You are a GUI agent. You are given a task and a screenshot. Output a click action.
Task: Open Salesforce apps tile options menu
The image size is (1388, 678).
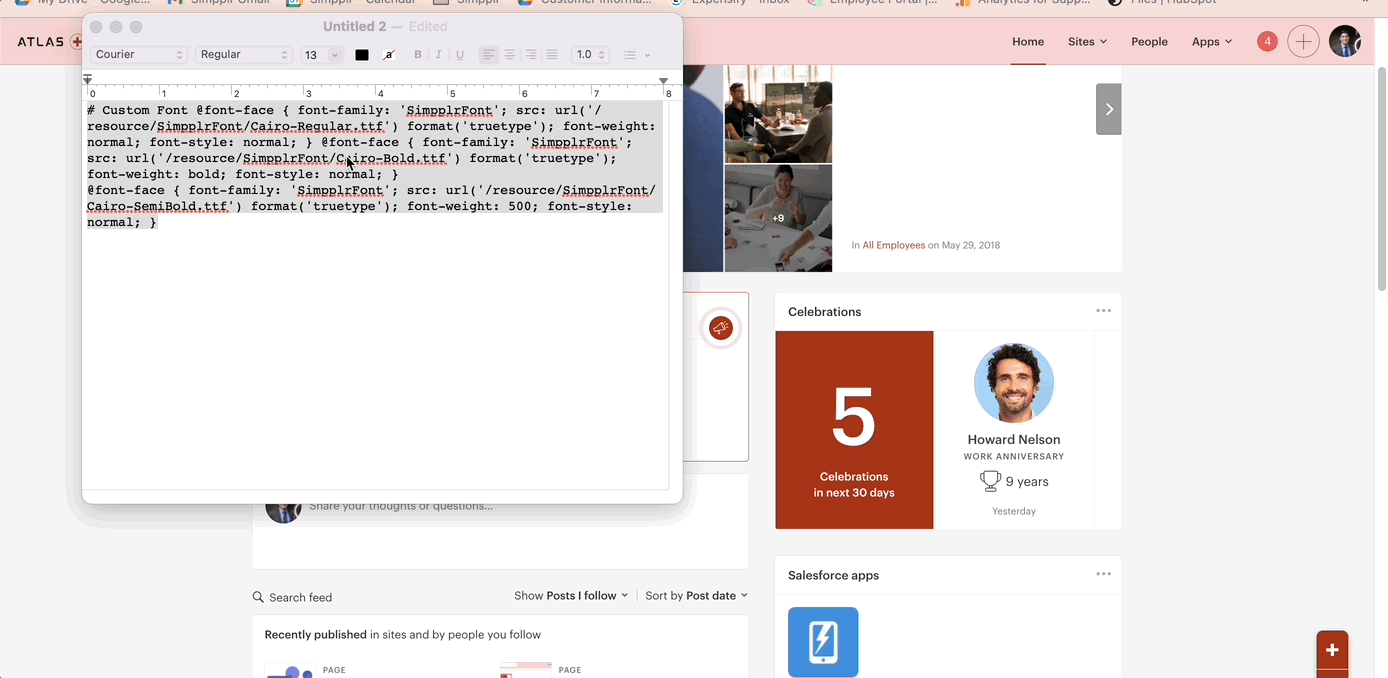point(1103,574)
